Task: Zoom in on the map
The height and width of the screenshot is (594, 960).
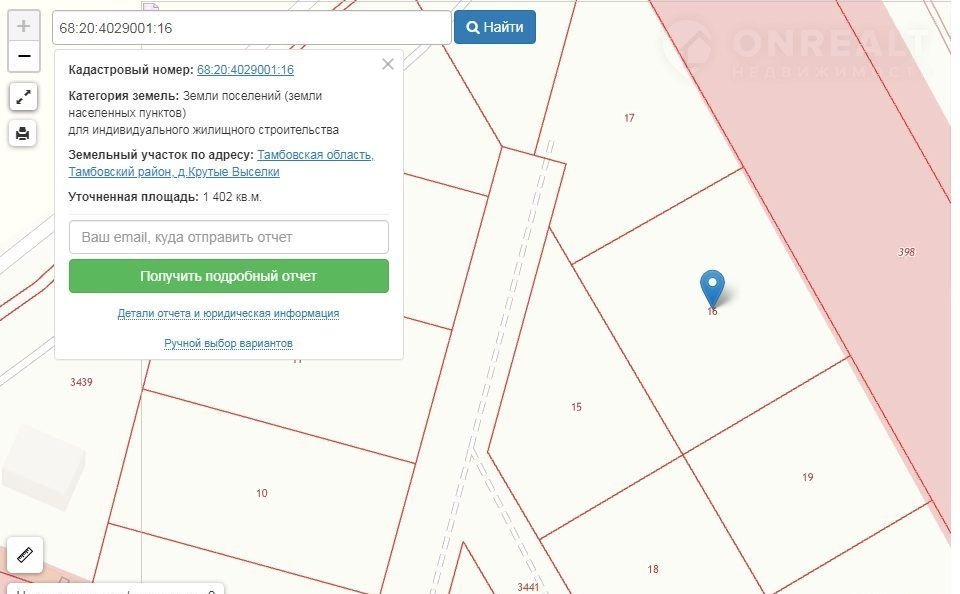Action: (x=24, y=26)
